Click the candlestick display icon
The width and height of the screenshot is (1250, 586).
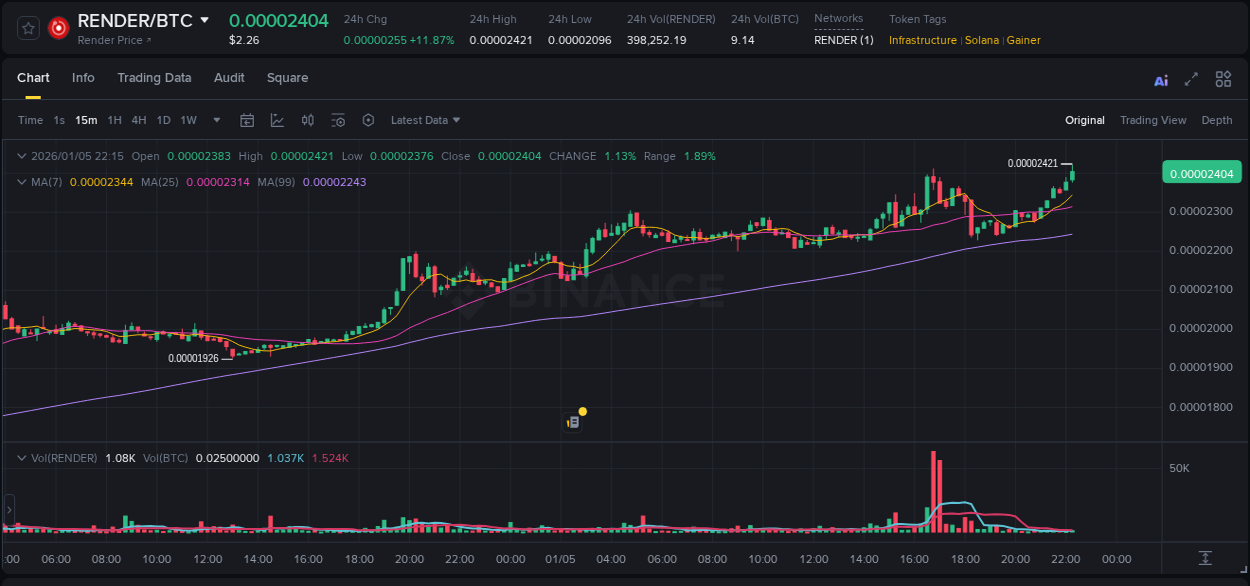[x=307, y=119]
